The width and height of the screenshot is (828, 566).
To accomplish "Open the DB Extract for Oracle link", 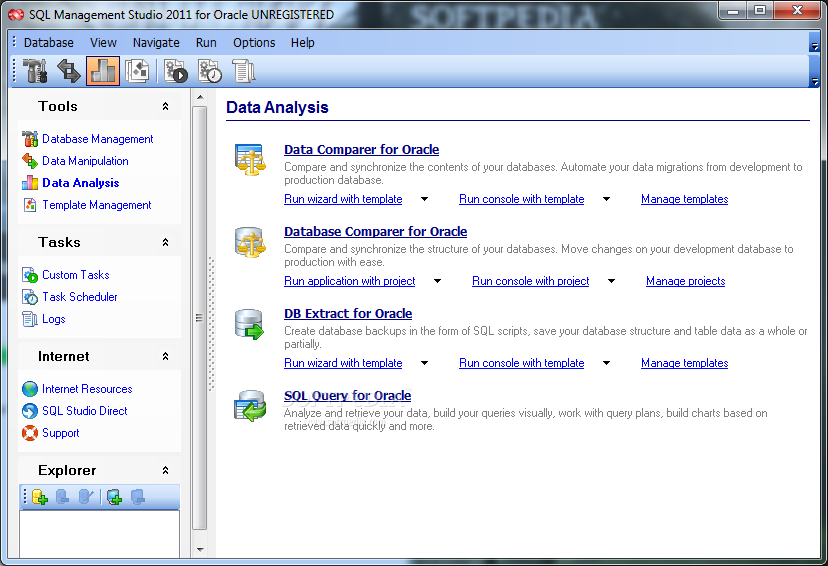I will coord(348,313).
